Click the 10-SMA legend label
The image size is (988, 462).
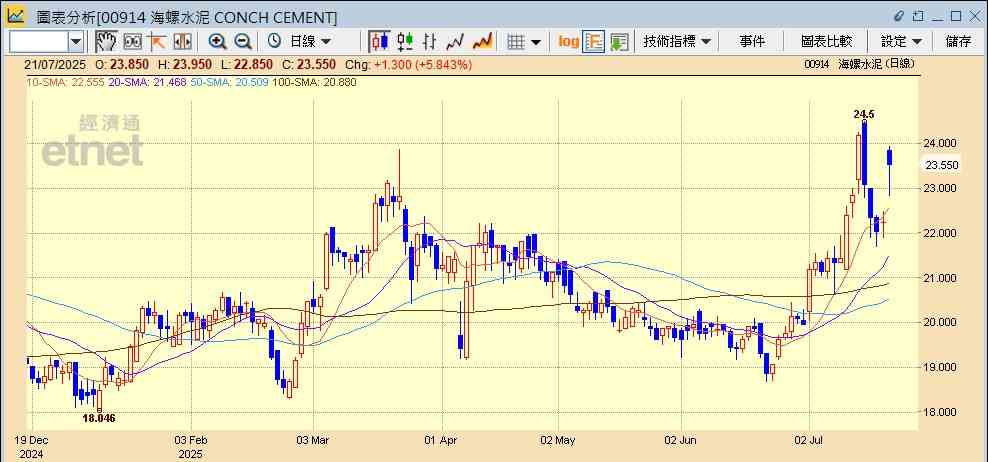64,82
